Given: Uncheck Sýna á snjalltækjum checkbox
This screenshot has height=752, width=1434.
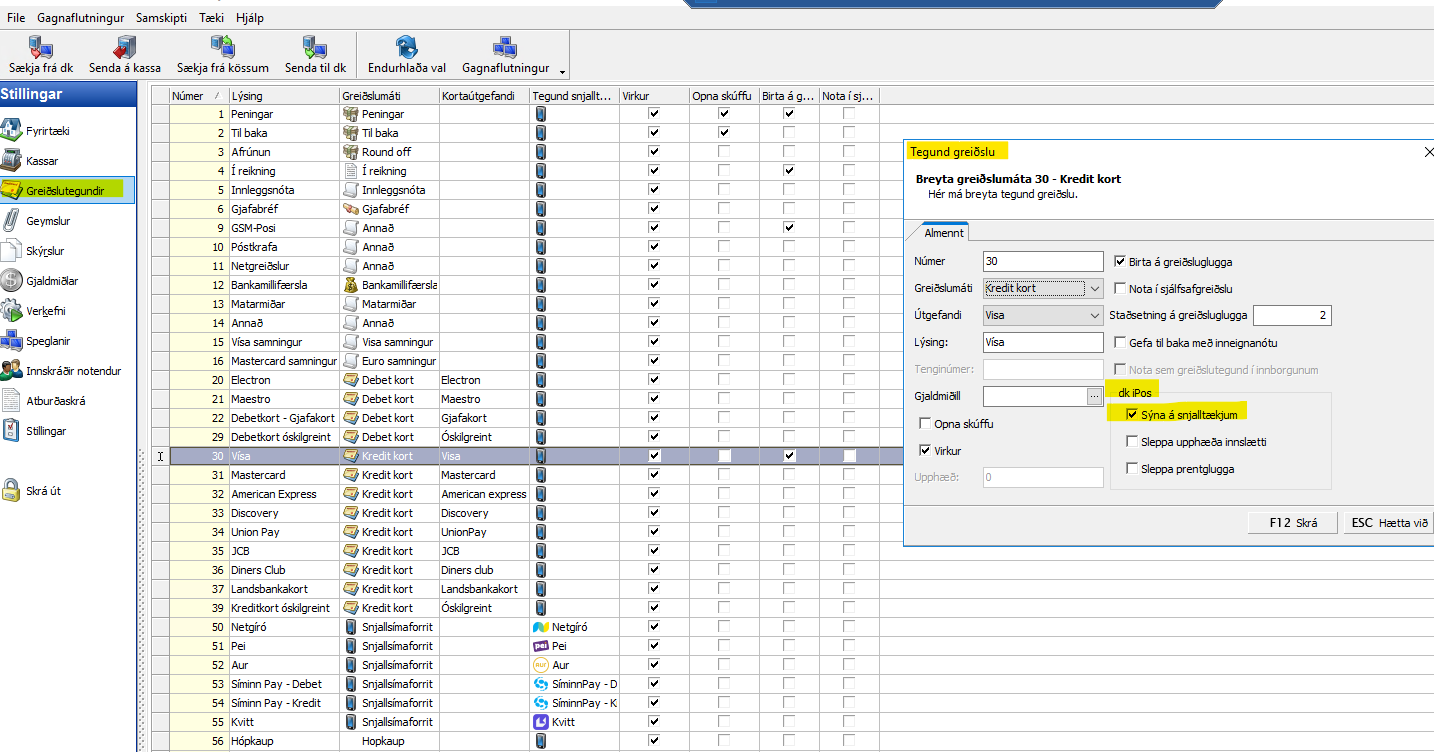Looking at the screenshot, I should pos(1132,414).
